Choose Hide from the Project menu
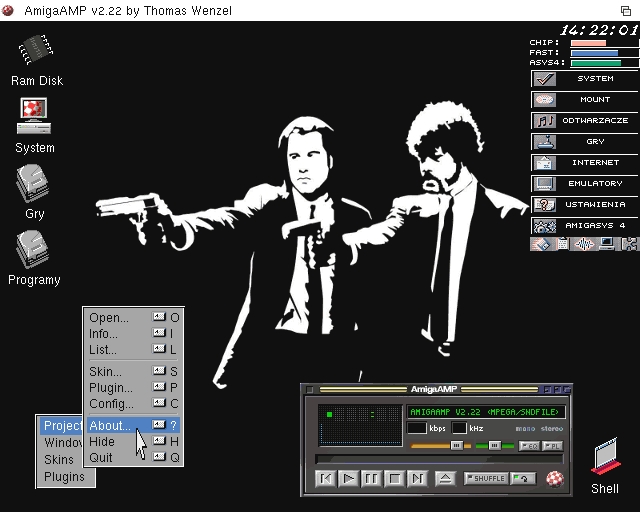This screenshot has width=640, height=512. [133, 441]
